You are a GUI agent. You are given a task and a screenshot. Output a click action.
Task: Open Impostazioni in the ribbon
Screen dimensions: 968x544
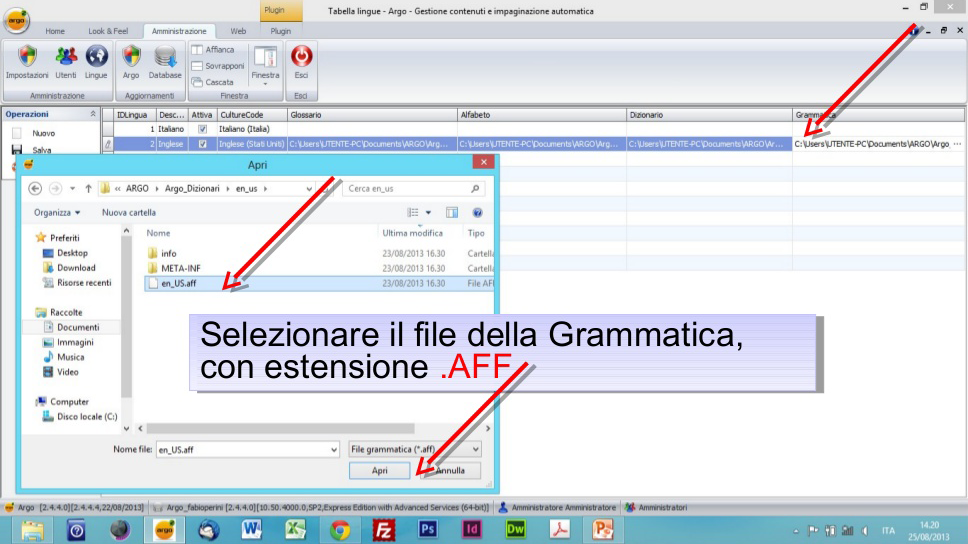tap(27, 62)
